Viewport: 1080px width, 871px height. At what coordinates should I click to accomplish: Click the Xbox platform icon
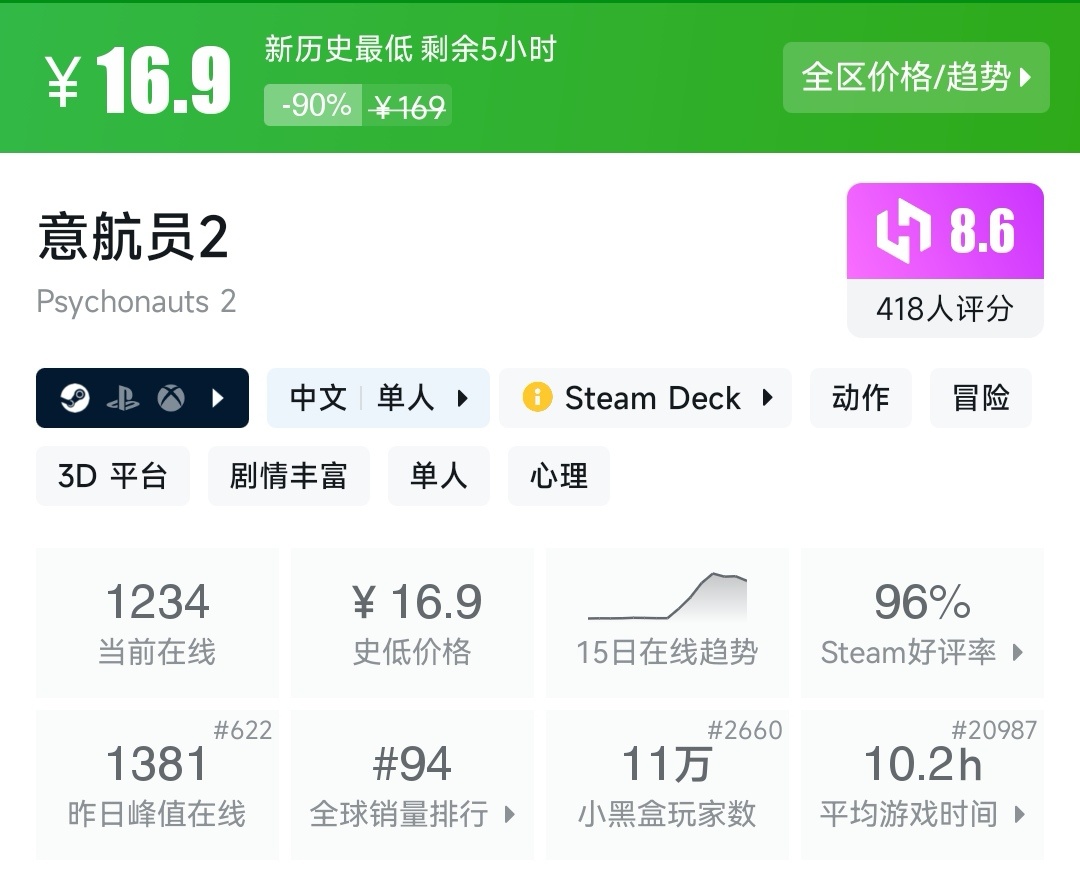click(x=171, y=398)
